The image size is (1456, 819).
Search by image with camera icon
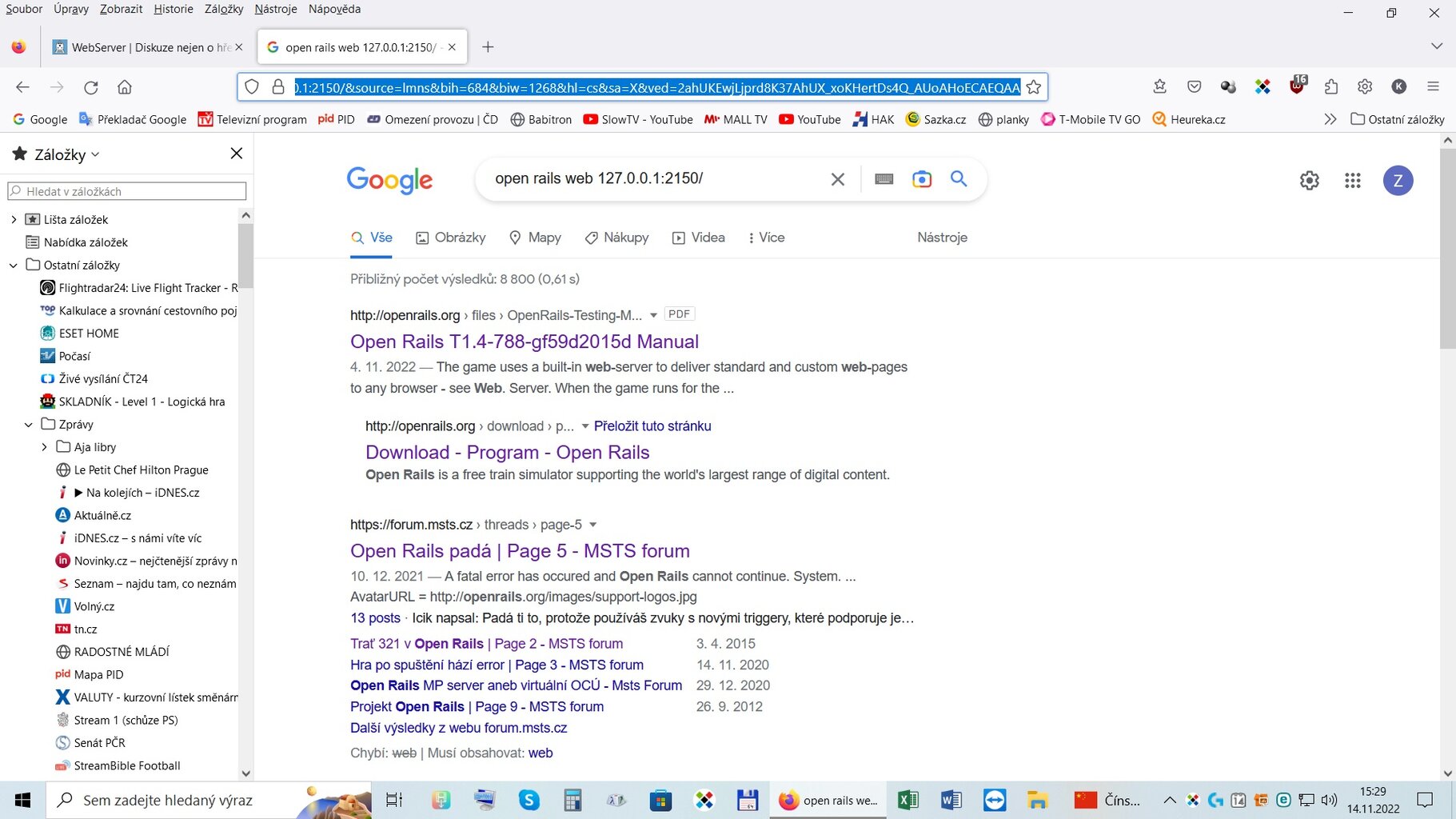[x=922, y=179]
